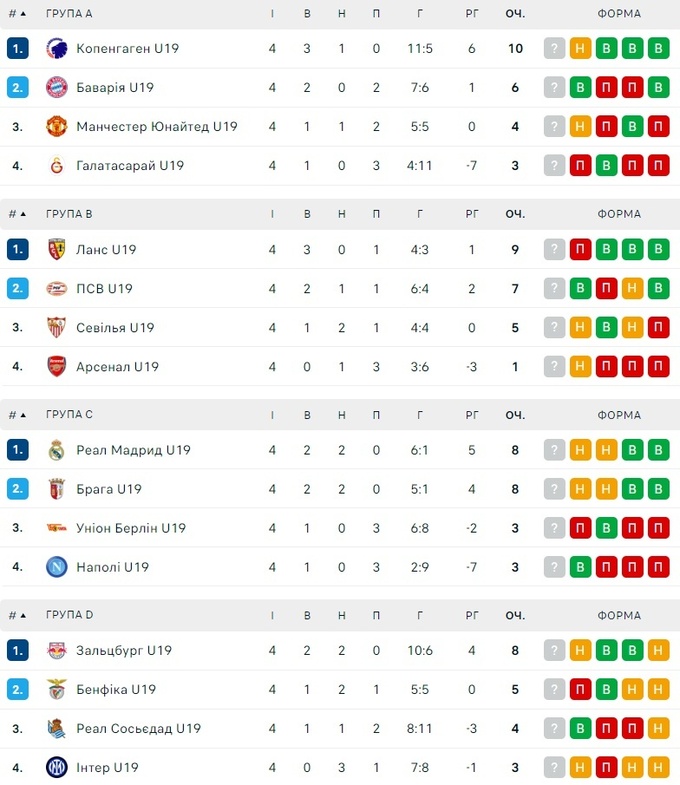Screen dimensions: 680x785
Task: Click the Benfica U19 eagle crest
Action: [56, 689]
